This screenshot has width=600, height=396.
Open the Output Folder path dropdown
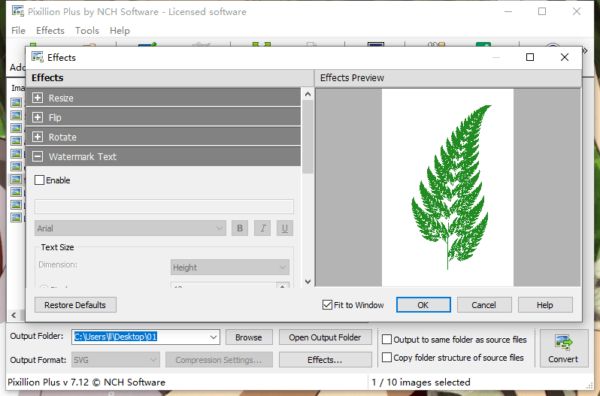pos(214,337)
